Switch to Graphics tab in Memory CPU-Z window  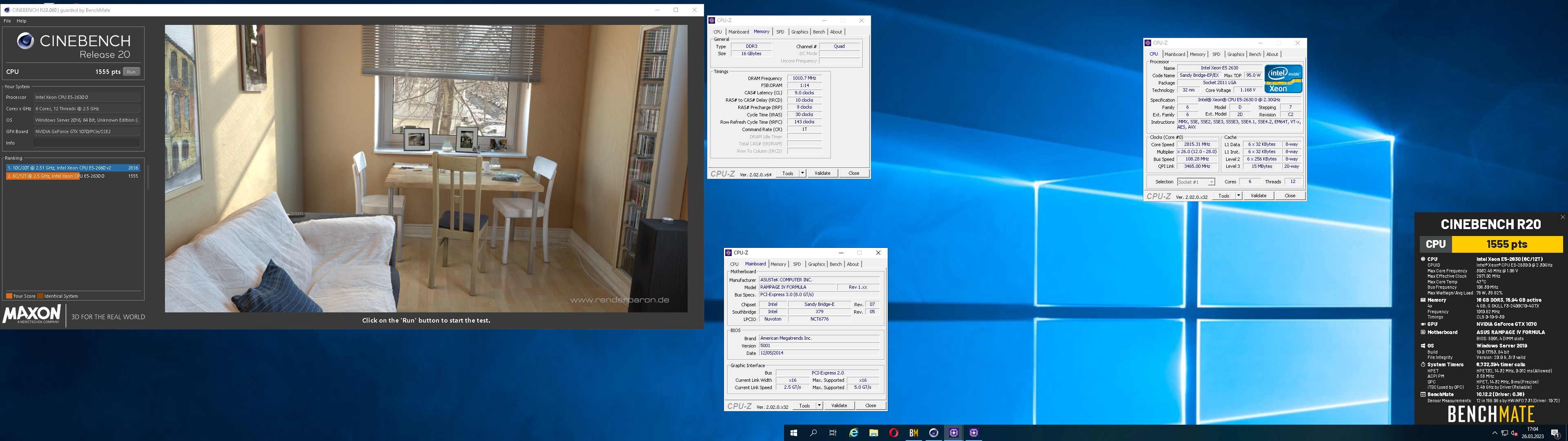tap(800, 32)
